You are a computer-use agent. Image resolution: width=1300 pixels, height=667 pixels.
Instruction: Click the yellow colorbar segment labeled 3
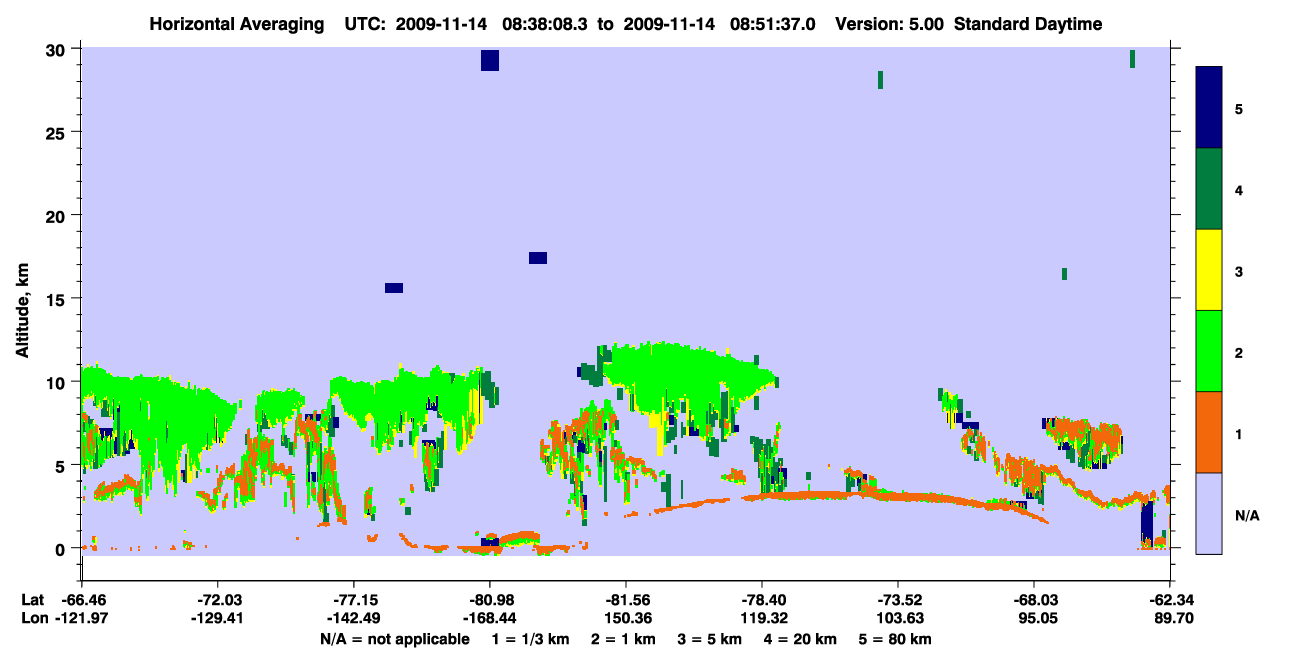point(1209,270)
